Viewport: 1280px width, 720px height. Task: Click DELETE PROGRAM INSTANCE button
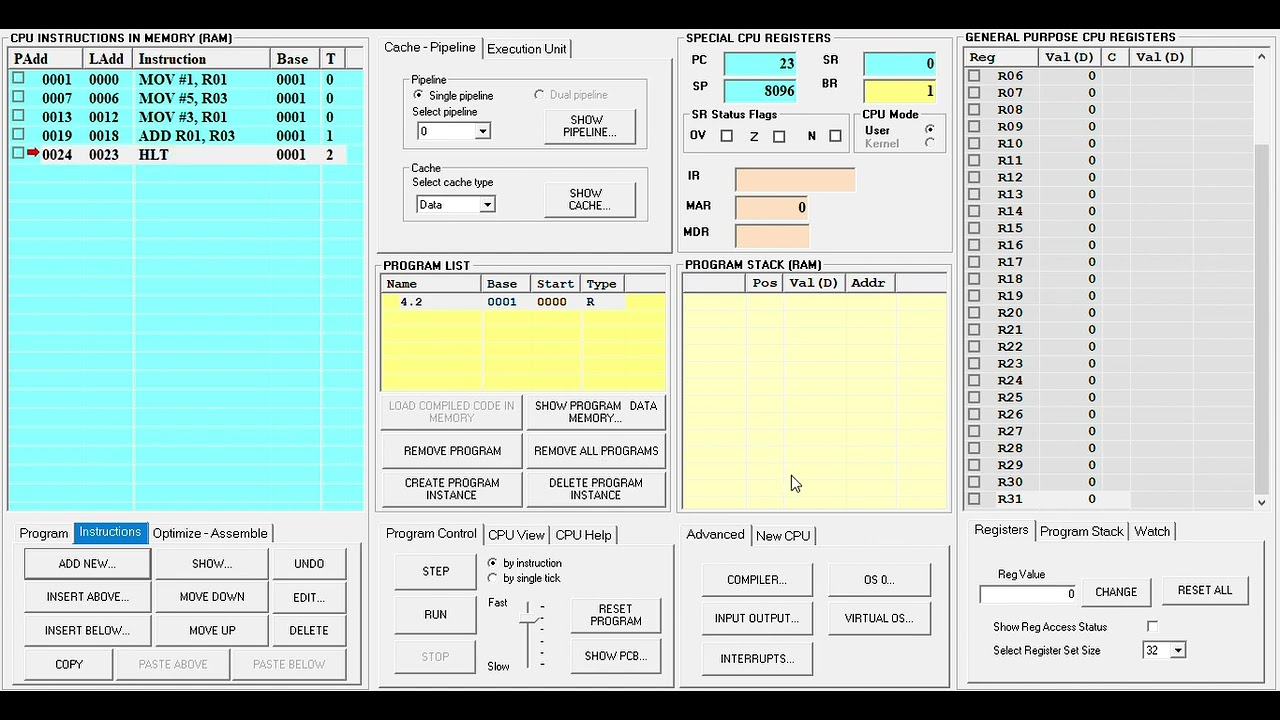596,489
